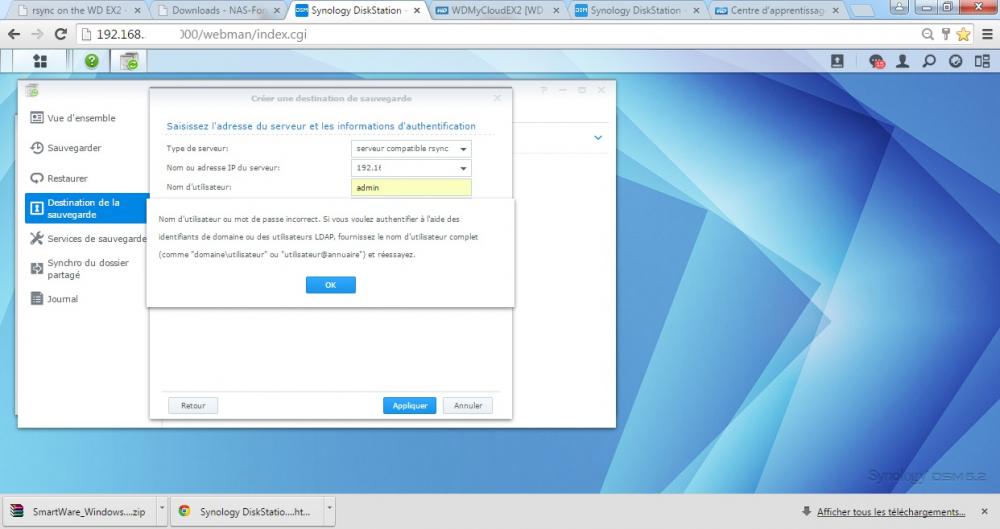The width and height of the screenshot is (1000, 529).
Task: Click Nom d'utilisateur admin field
Action: tap(411, 188)
